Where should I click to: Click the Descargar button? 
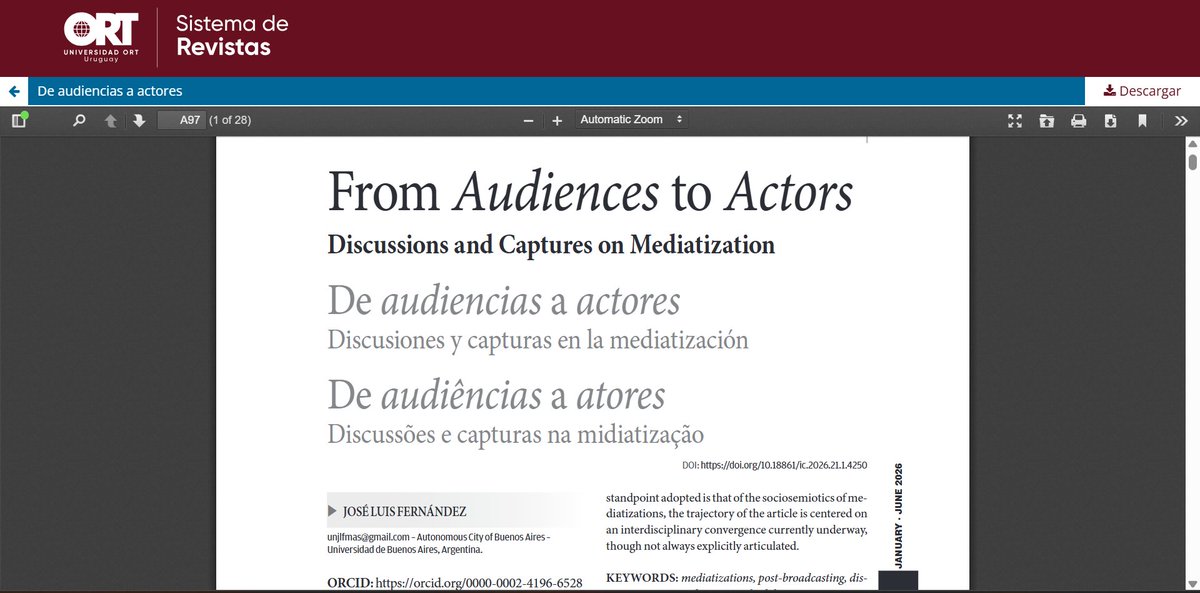tap(1142, 91)
